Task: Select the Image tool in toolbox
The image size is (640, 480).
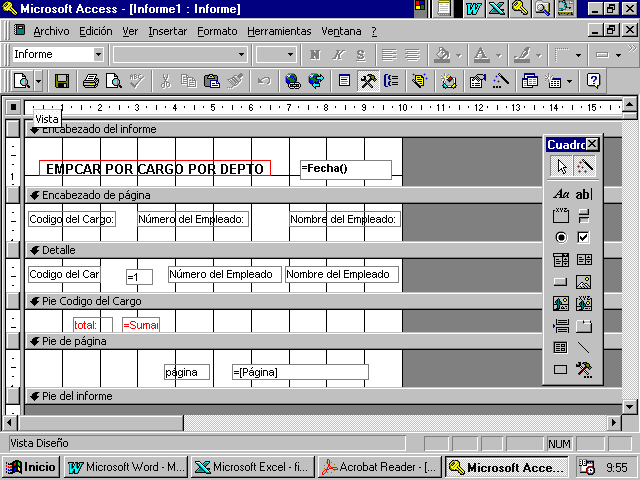Action: point(584,281)
